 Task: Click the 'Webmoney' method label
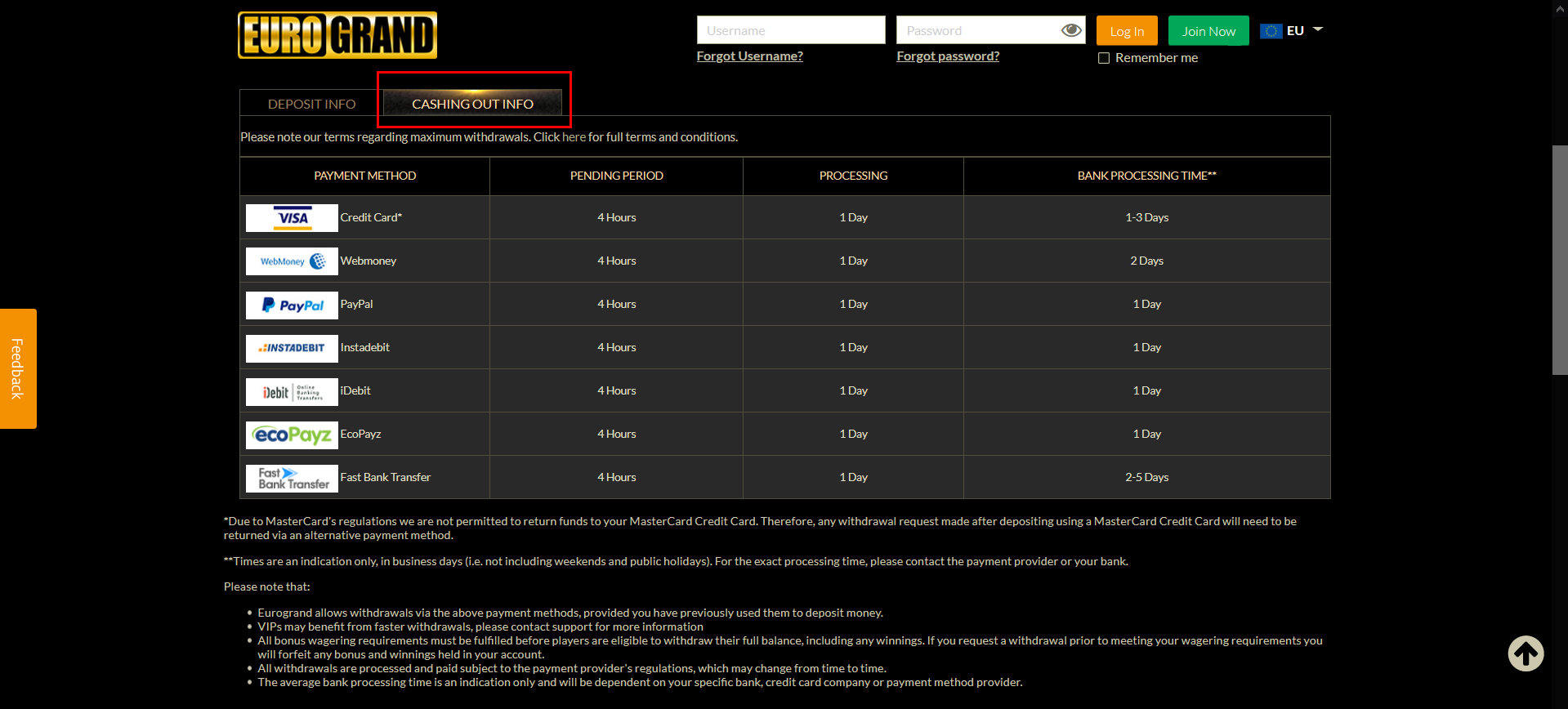[x=368, y=261]
